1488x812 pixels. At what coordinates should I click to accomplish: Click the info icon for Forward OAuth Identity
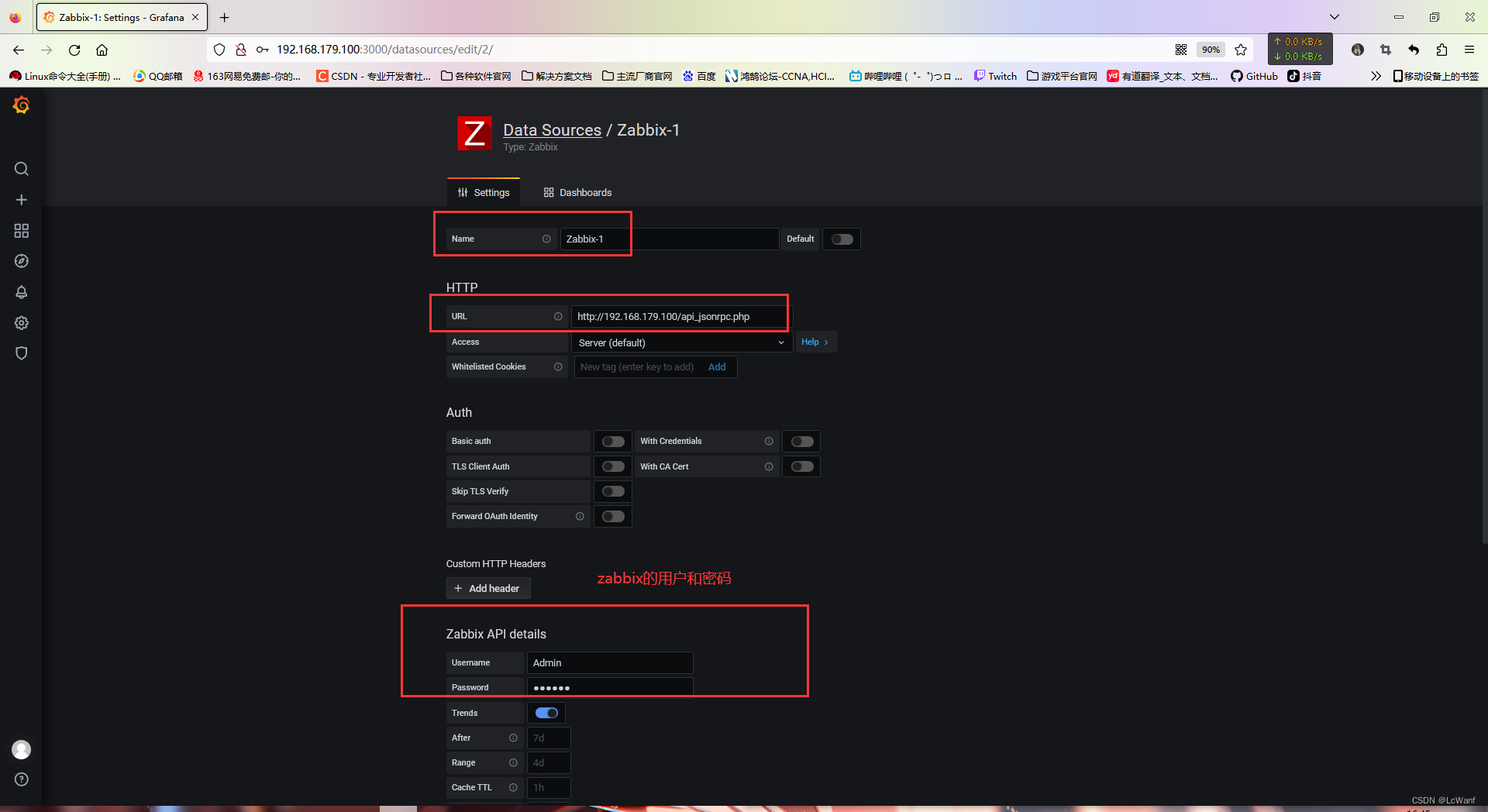pyautogui.click(x=580, y=516)
